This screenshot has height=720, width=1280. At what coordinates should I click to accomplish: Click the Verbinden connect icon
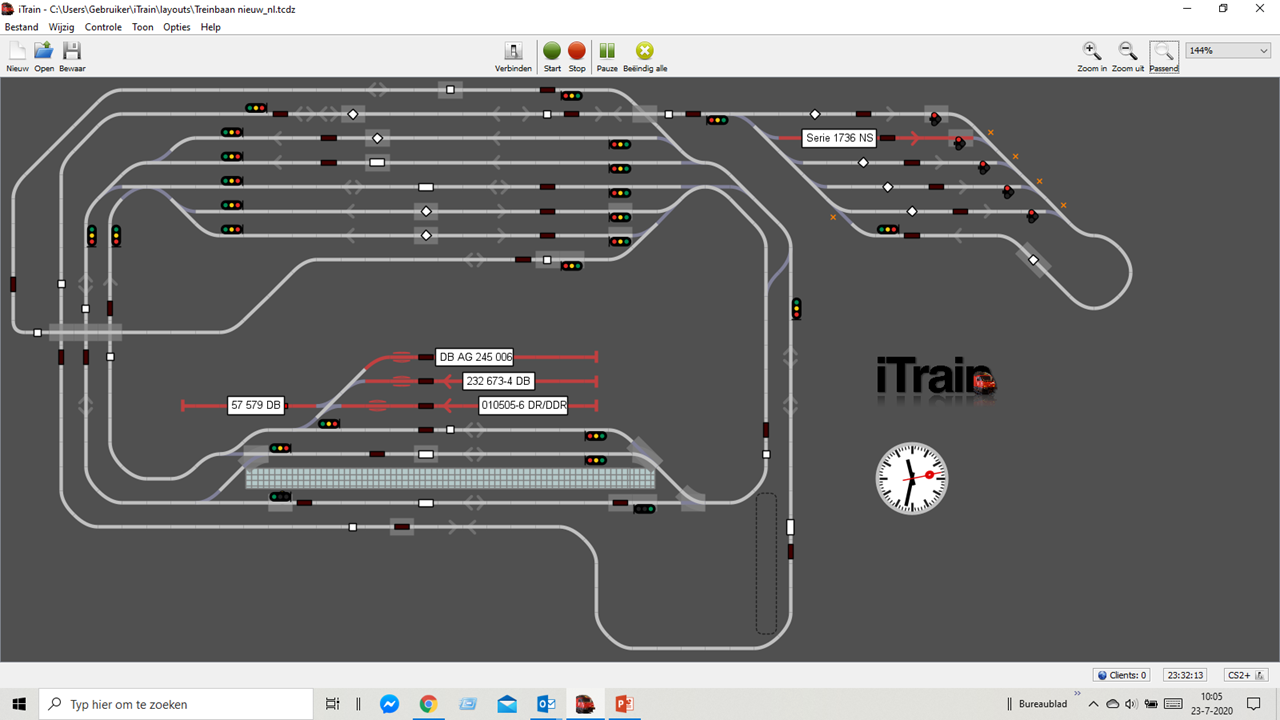pyautogui.click(x=513, y=57)
